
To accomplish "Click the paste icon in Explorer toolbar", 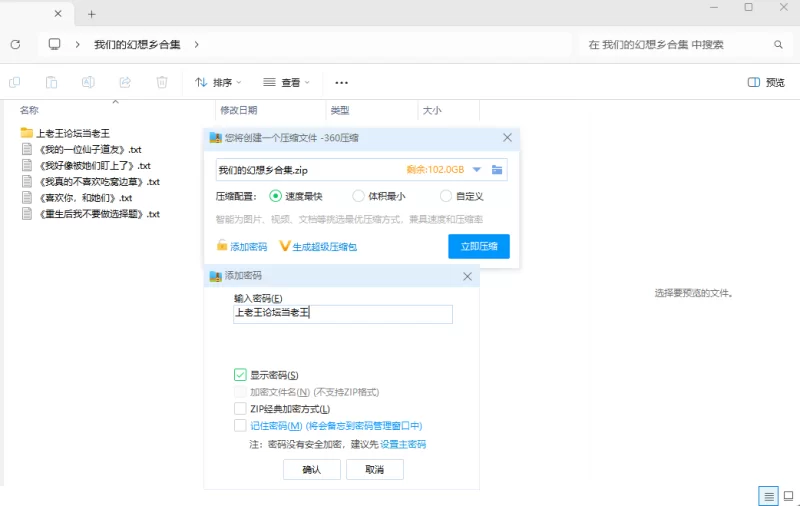I will click(x=52, y=82).
